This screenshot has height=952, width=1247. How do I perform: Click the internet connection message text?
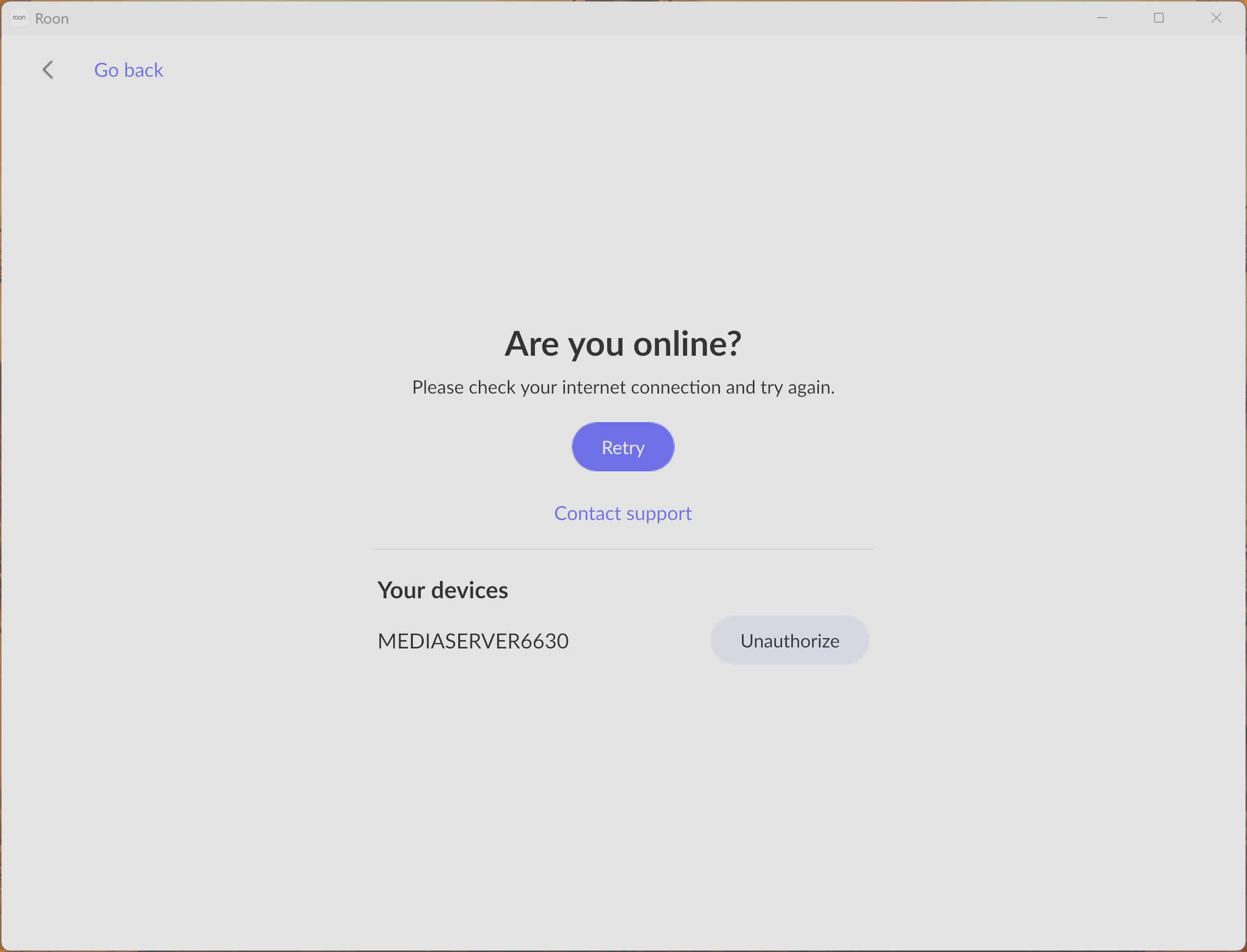click(x=623, y=388)
